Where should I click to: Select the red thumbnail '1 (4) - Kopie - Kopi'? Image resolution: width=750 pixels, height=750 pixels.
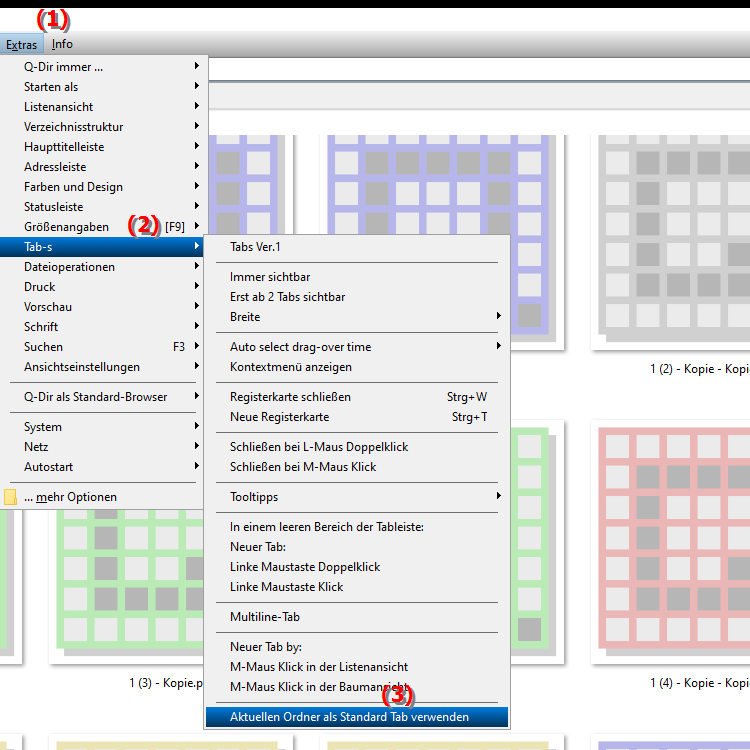coord(673,541)
